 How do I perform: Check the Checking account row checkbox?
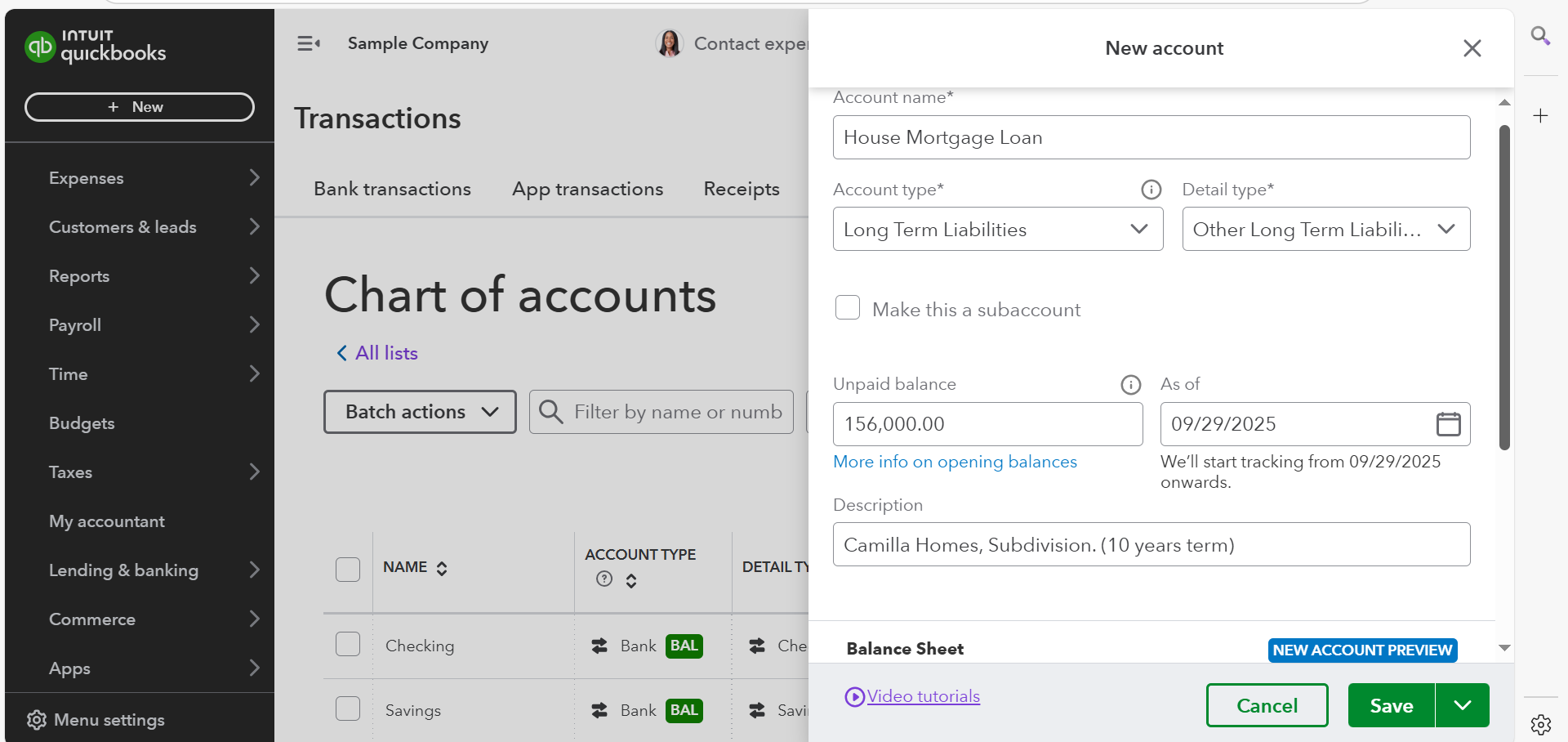click(348, 645)
